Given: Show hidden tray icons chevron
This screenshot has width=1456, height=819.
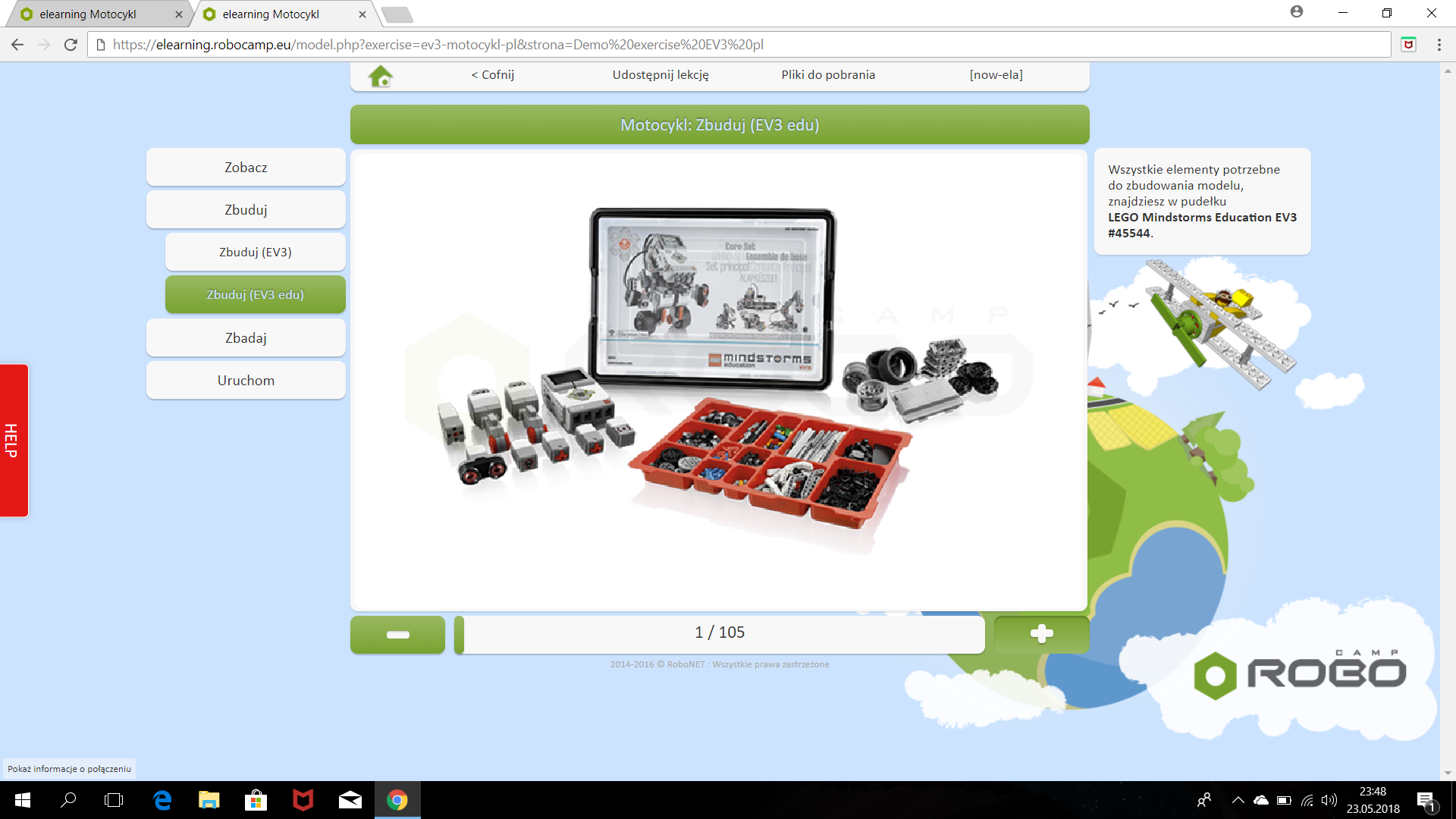Looking at the screenshot, I should [x=1238, y=800].
